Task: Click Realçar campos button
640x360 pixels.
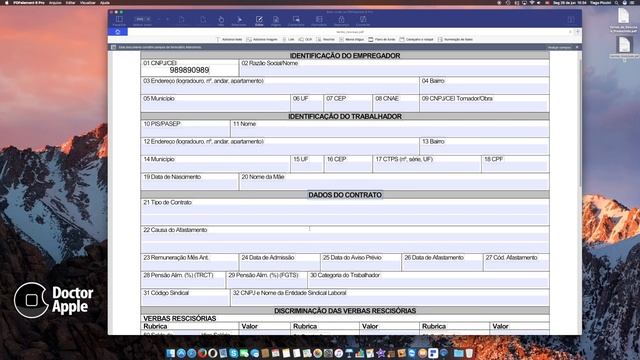Action: pos(559,47)
